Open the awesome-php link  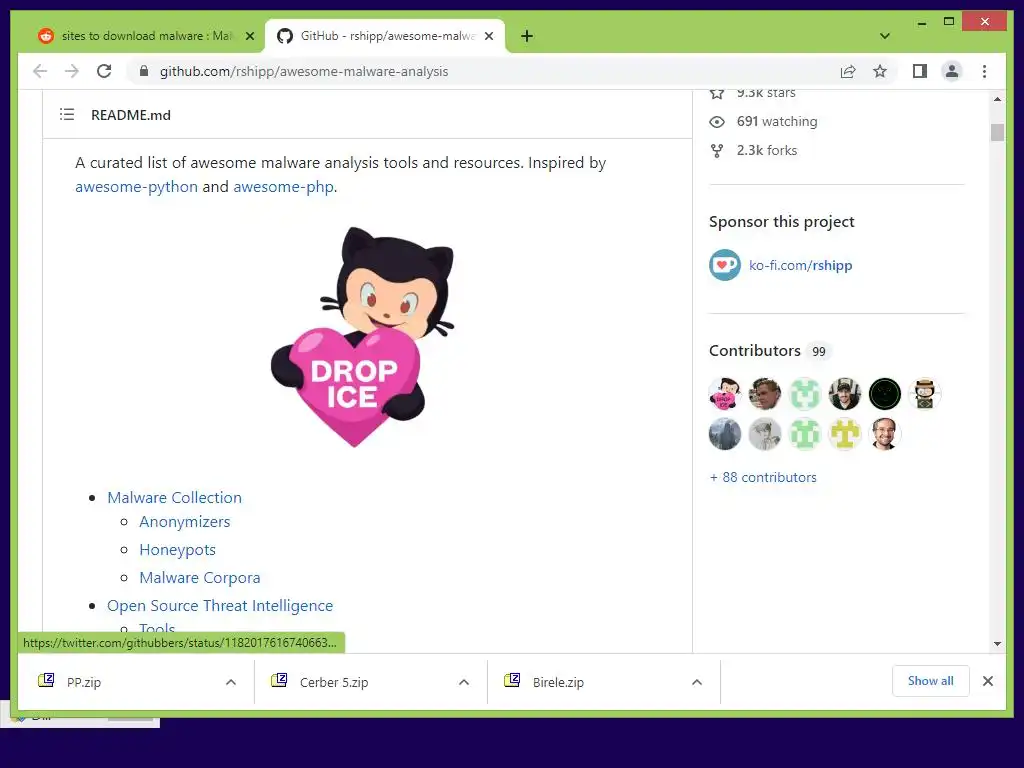[283, 187]
